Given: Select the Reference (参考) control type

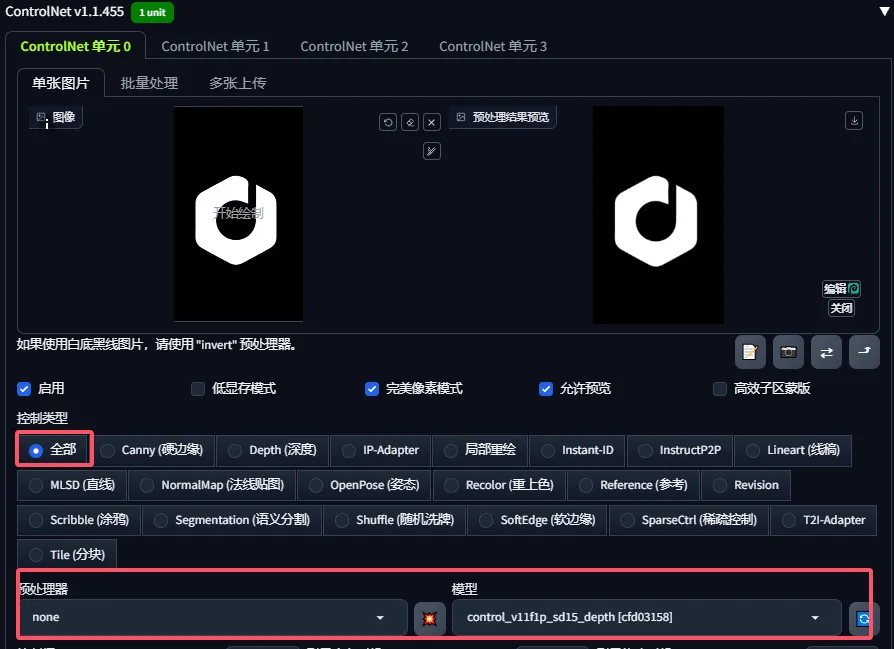Looking at the screenshot, I should click(x=633, y=485).
